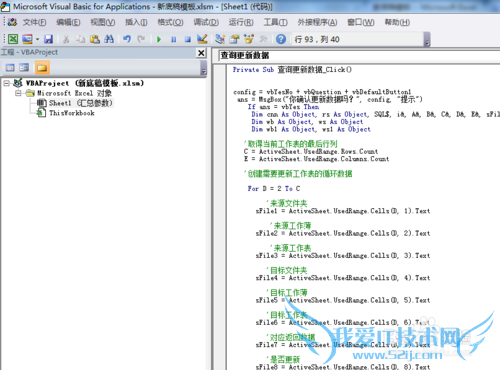Viewport: 500px width, 370px height.
Task: Run the macro with green play icon
Action: [x=159, y=39]
